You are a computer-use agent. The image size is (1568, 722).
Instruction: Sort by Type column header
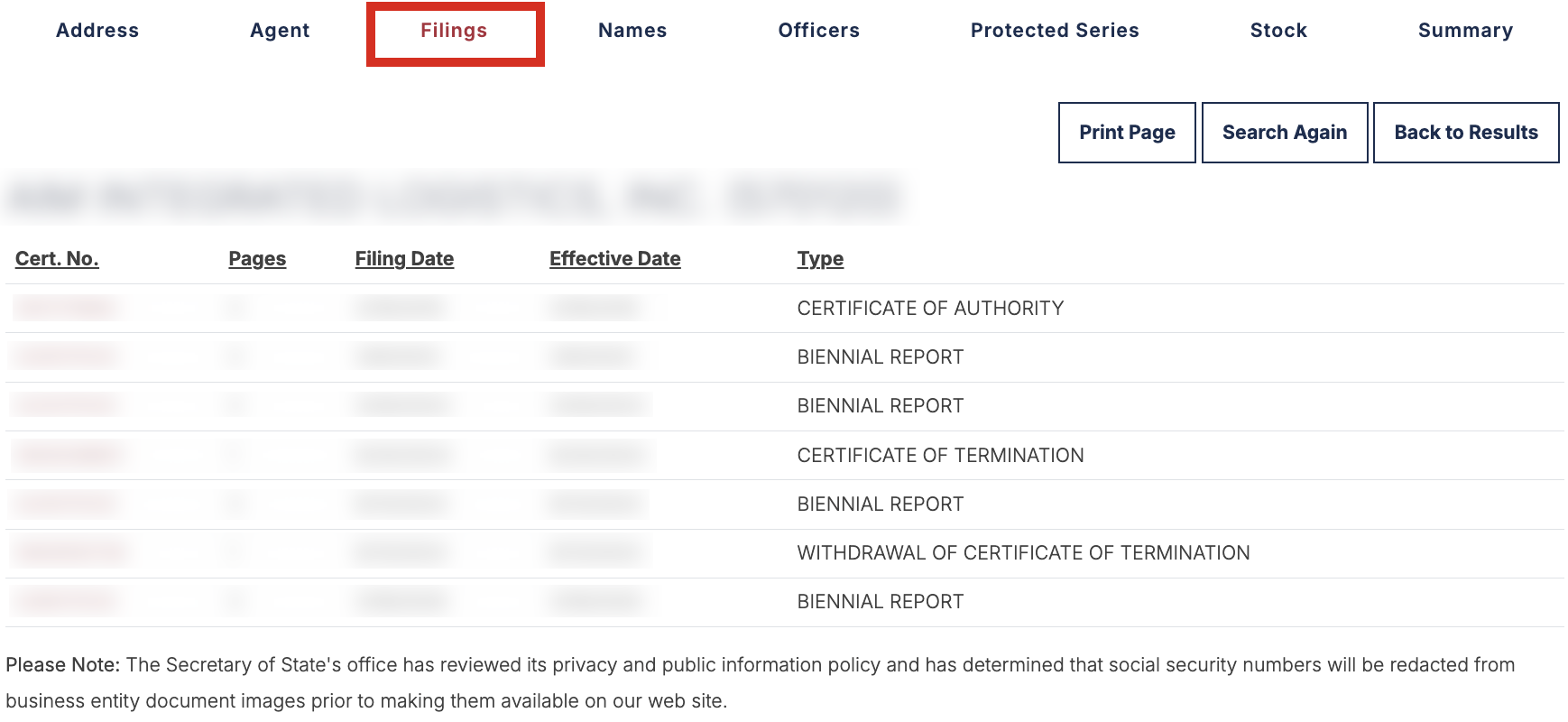pyautogui.click(x=820, y=259)
